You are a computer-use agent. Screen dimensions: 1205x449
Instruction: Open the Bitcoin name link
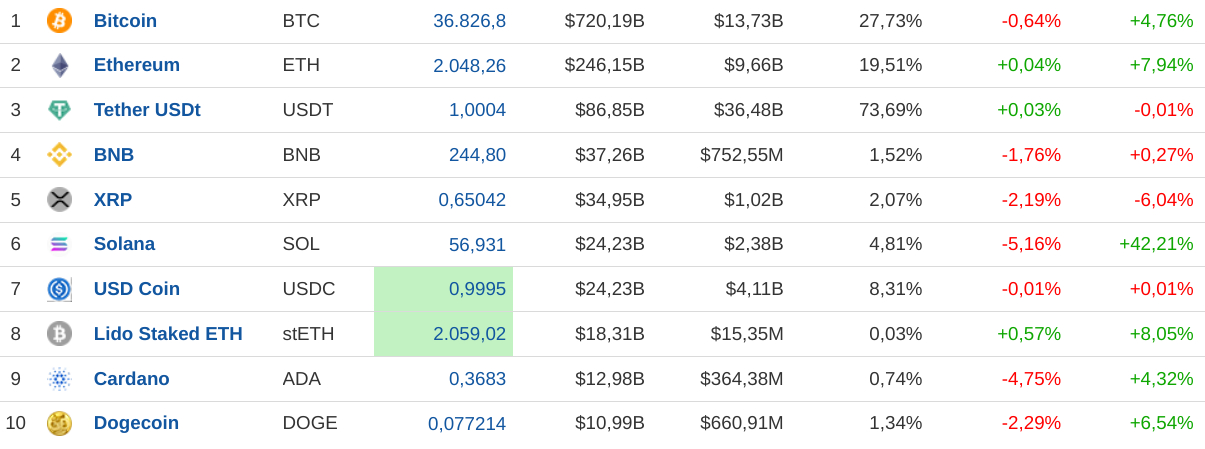(125, 21)
